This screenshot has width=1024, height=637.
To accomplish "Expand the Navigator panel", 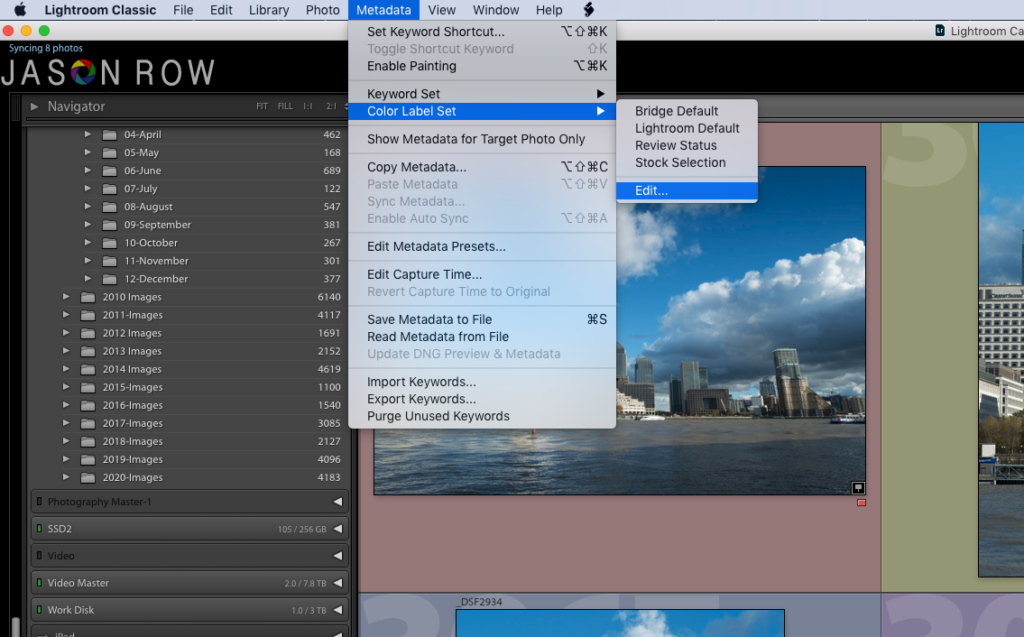I will coord(34,106).
